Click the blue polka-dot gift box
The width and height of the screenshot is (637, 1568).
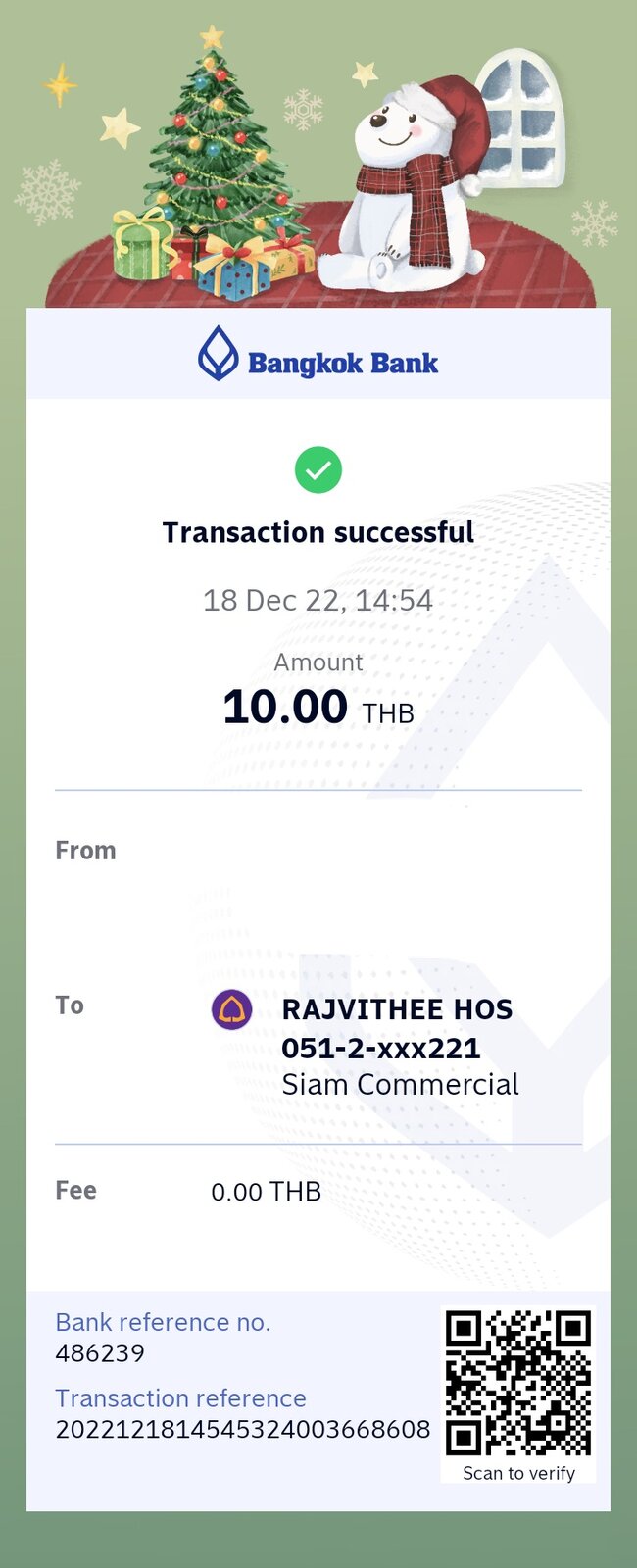point(233,272)
